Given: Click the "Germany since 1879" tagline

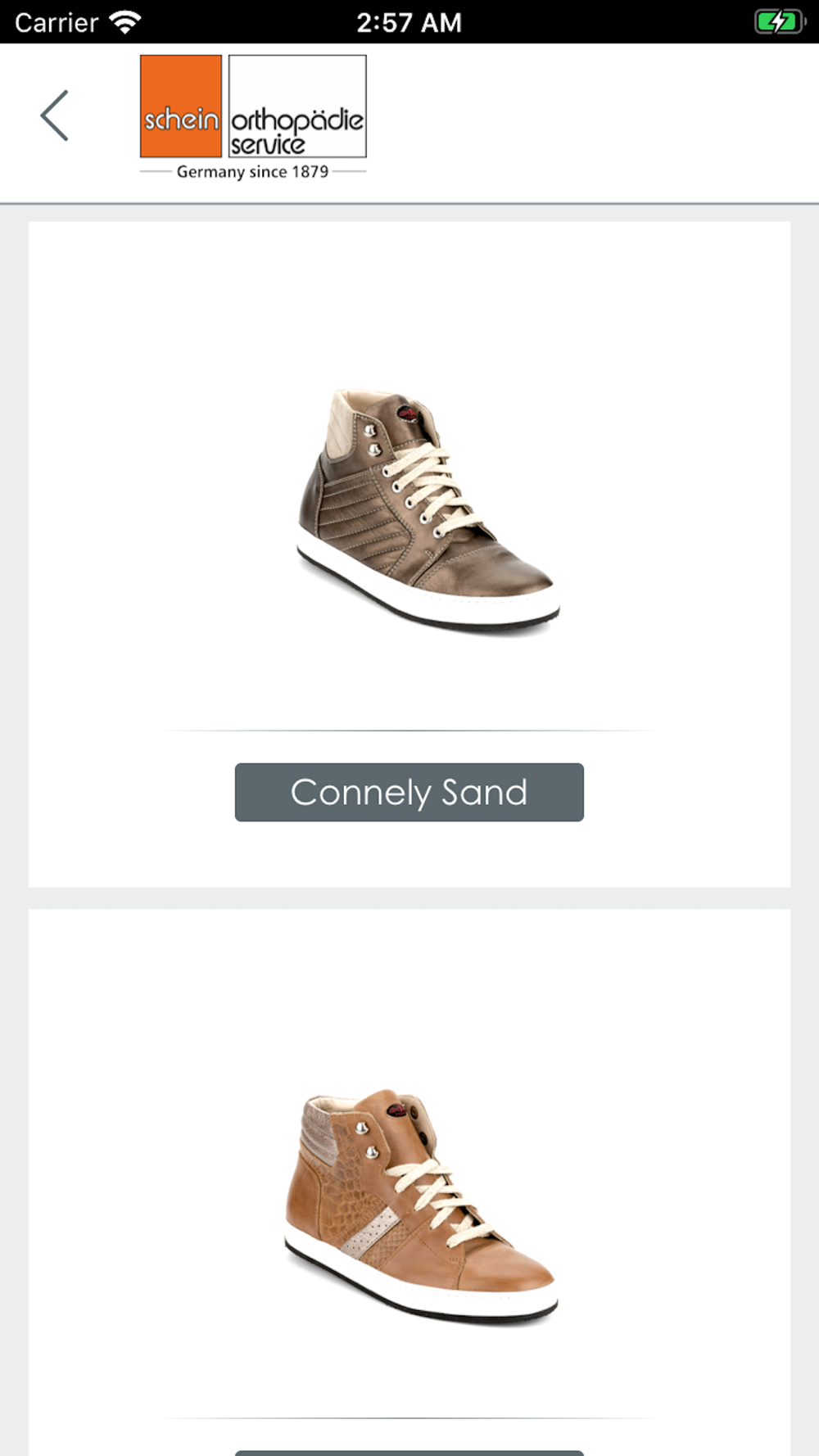Looking at the screenshot, I should 252,172.
